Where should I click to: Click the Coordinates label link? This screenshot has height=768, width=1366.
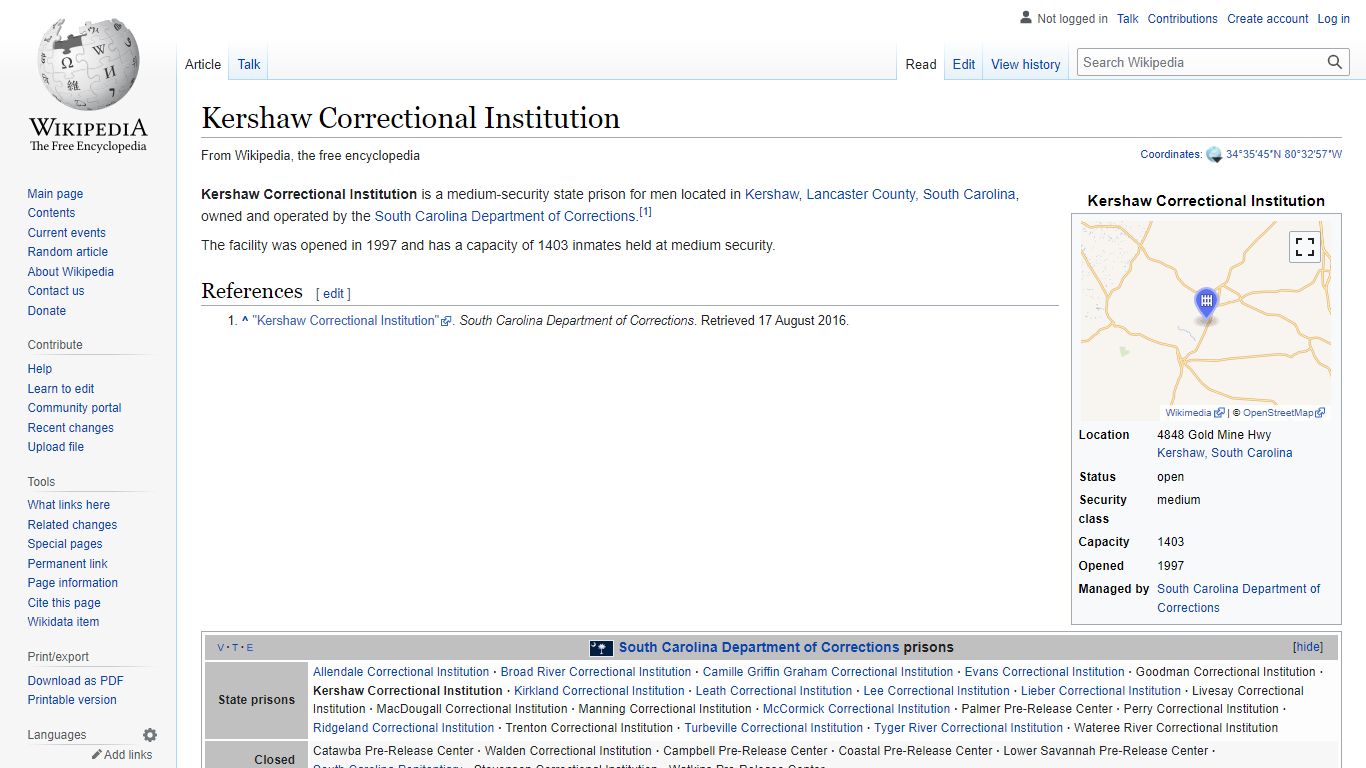coord(1171,155)
